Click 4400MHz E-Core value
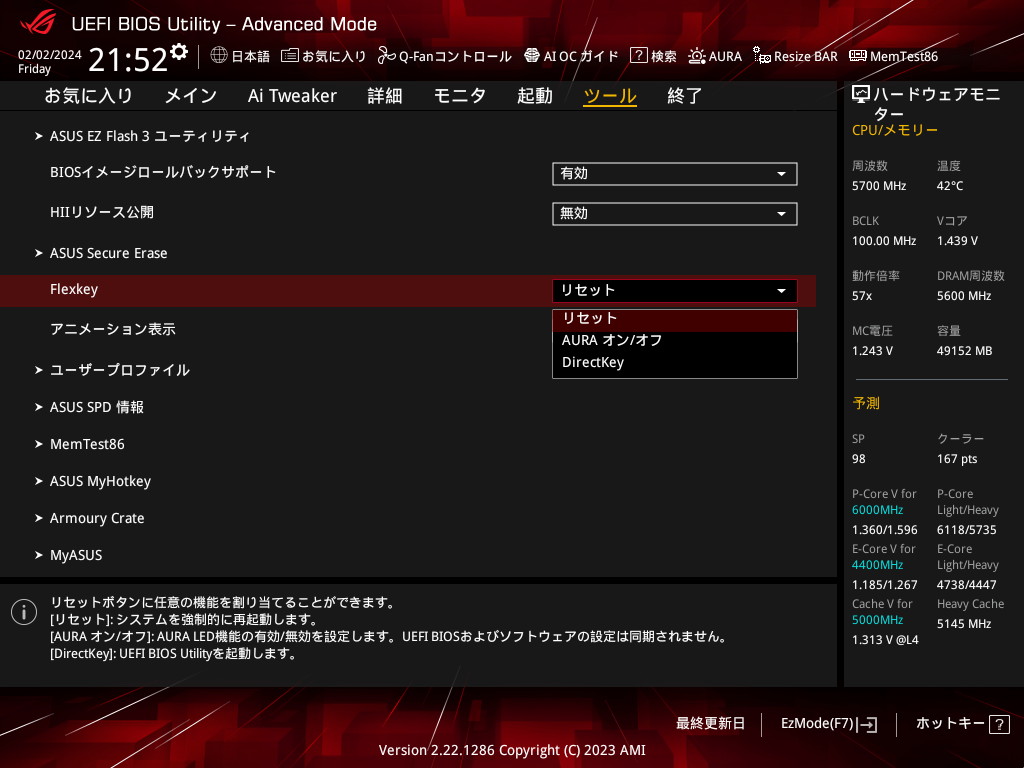The width and height of the screenshot is (1024, 768). [x=877, y=565]
